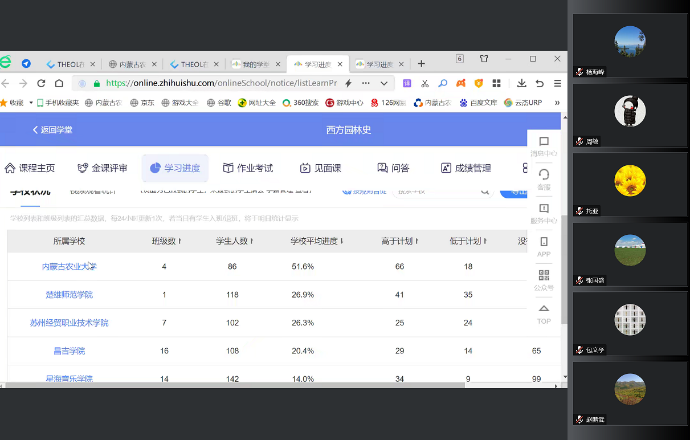Open a new browser tab with plus
This screenshot has width=690, height=440.
(421, 63)
